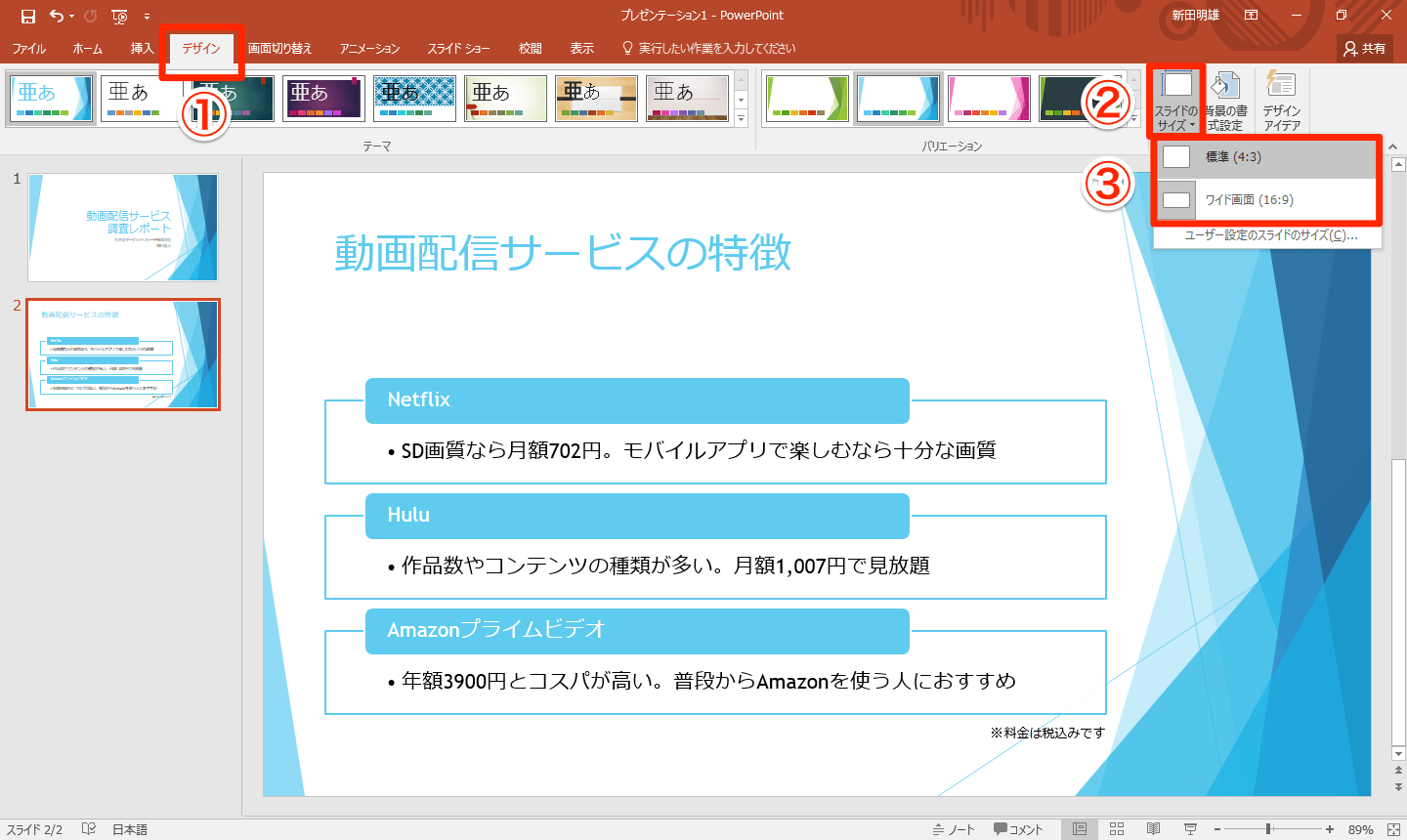Start slideshow from beginning via quick access icon
1407x840 pixels.
(119, 16)
